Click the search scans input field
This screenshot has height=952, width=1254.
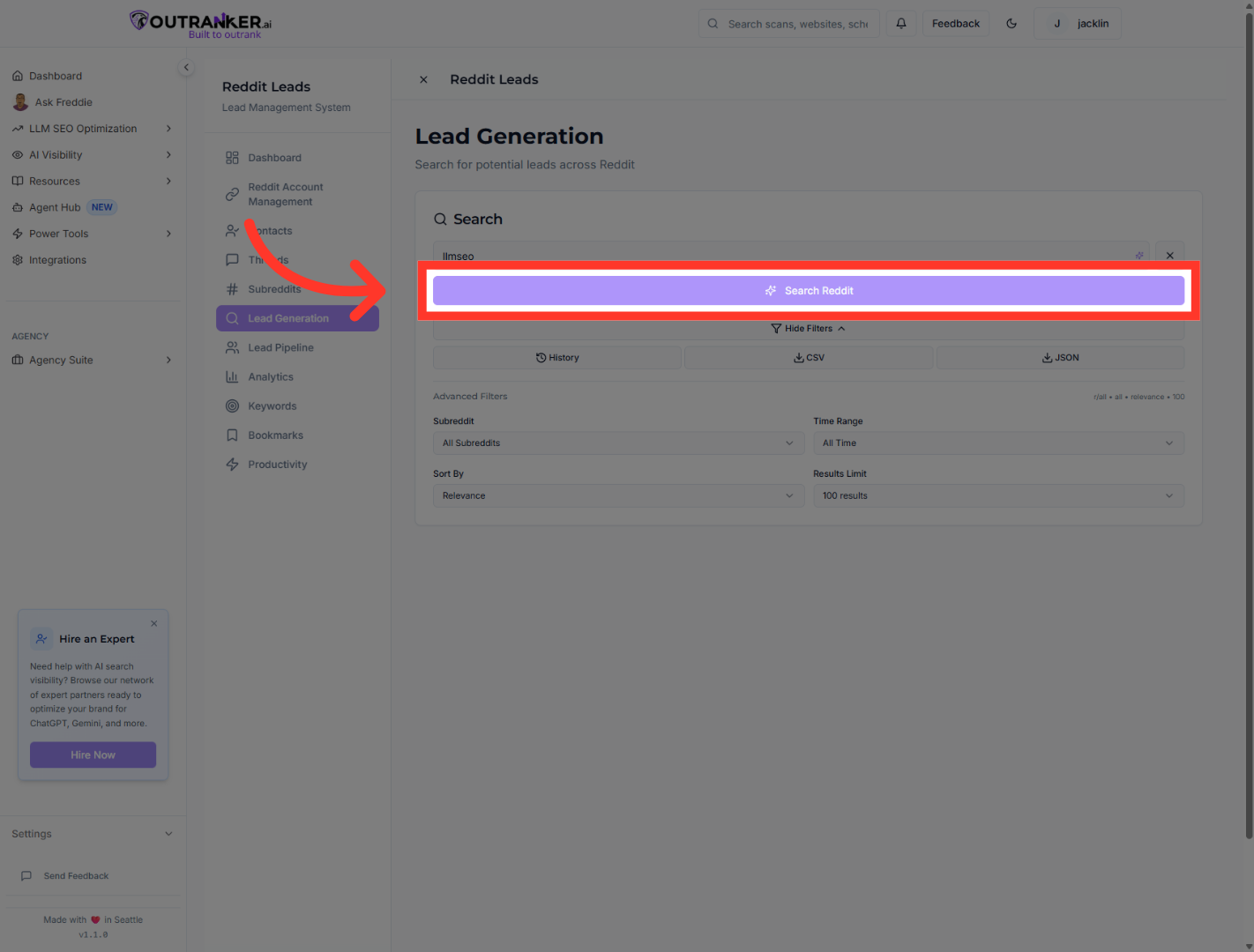coord(794,23)
